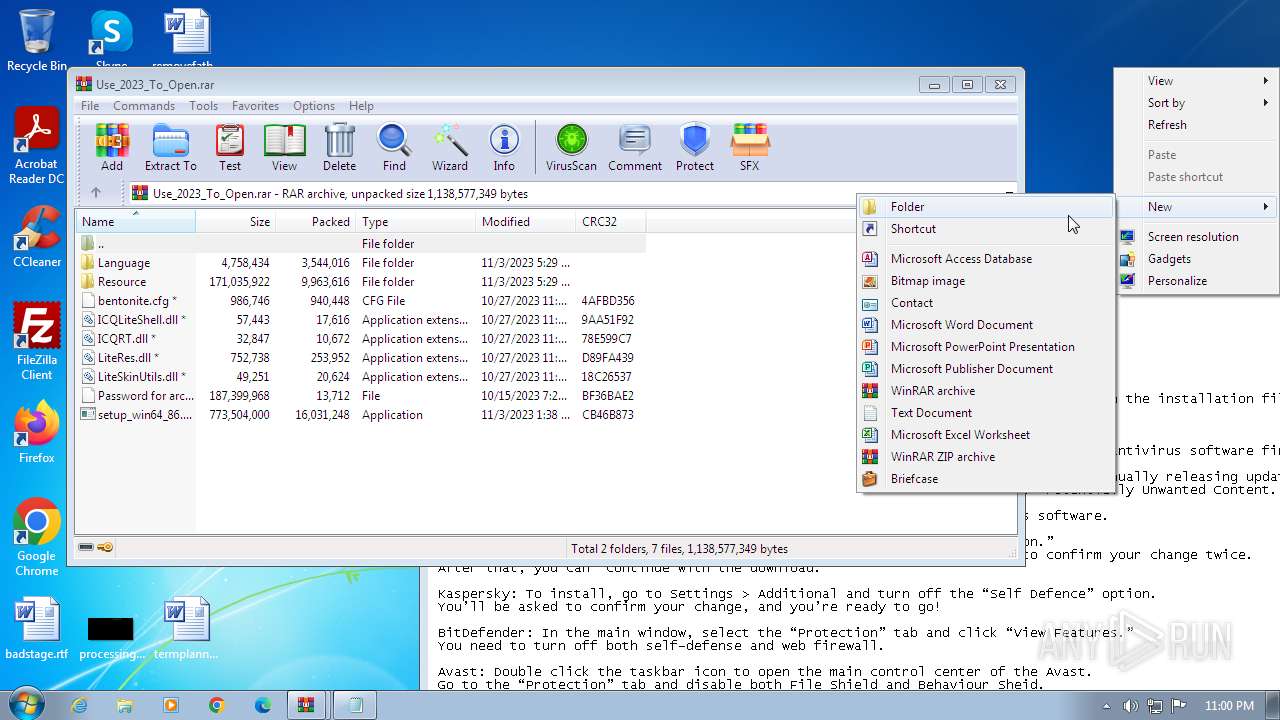Open the Options menu
The width and height of the screenshot is (1280, 720).
tap(314, 105)
